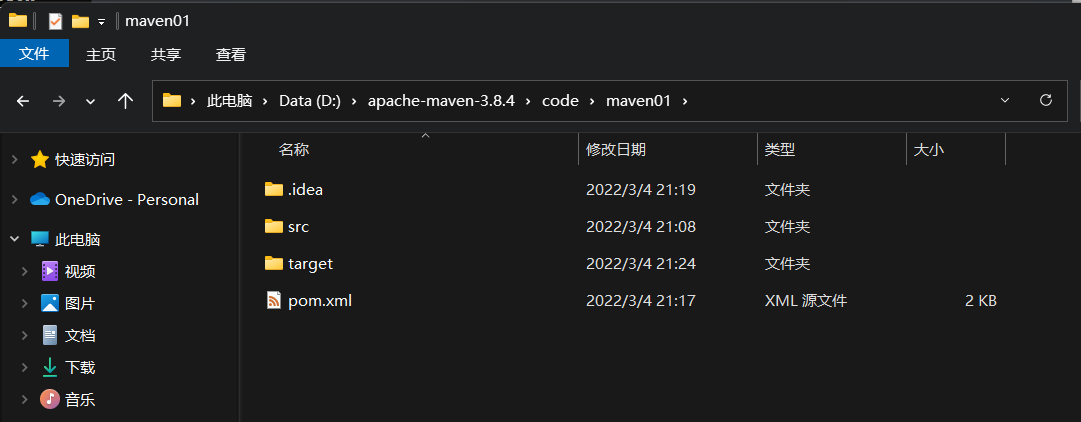The height and width of the screenshot is (422, 1081).
Task: Click the Up one level arrow
Action: [x=125, y=101]
